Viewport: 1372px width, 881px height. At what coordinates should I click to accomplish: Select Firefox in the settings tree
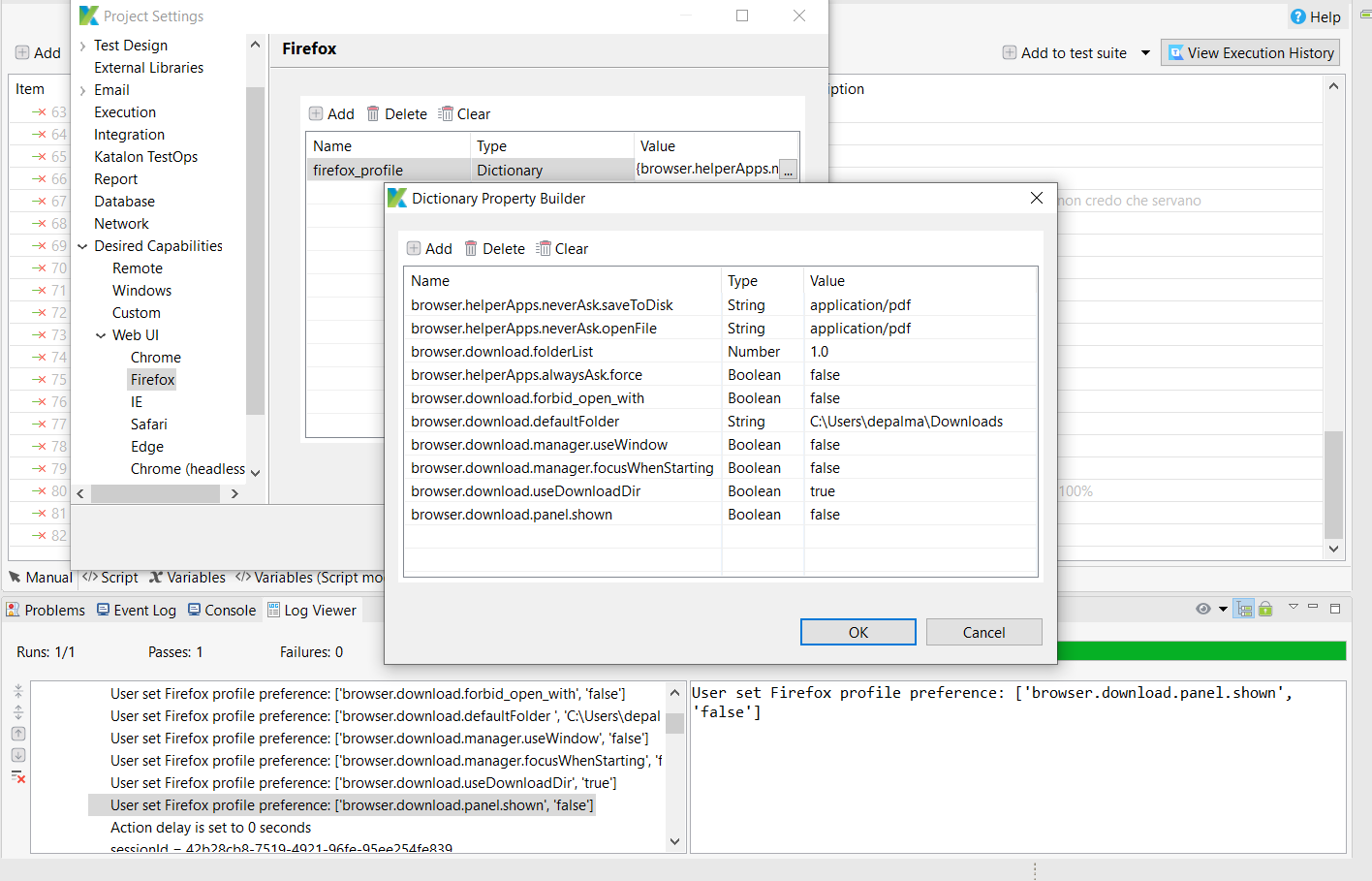pyautogui.click(x=153, y=380)
